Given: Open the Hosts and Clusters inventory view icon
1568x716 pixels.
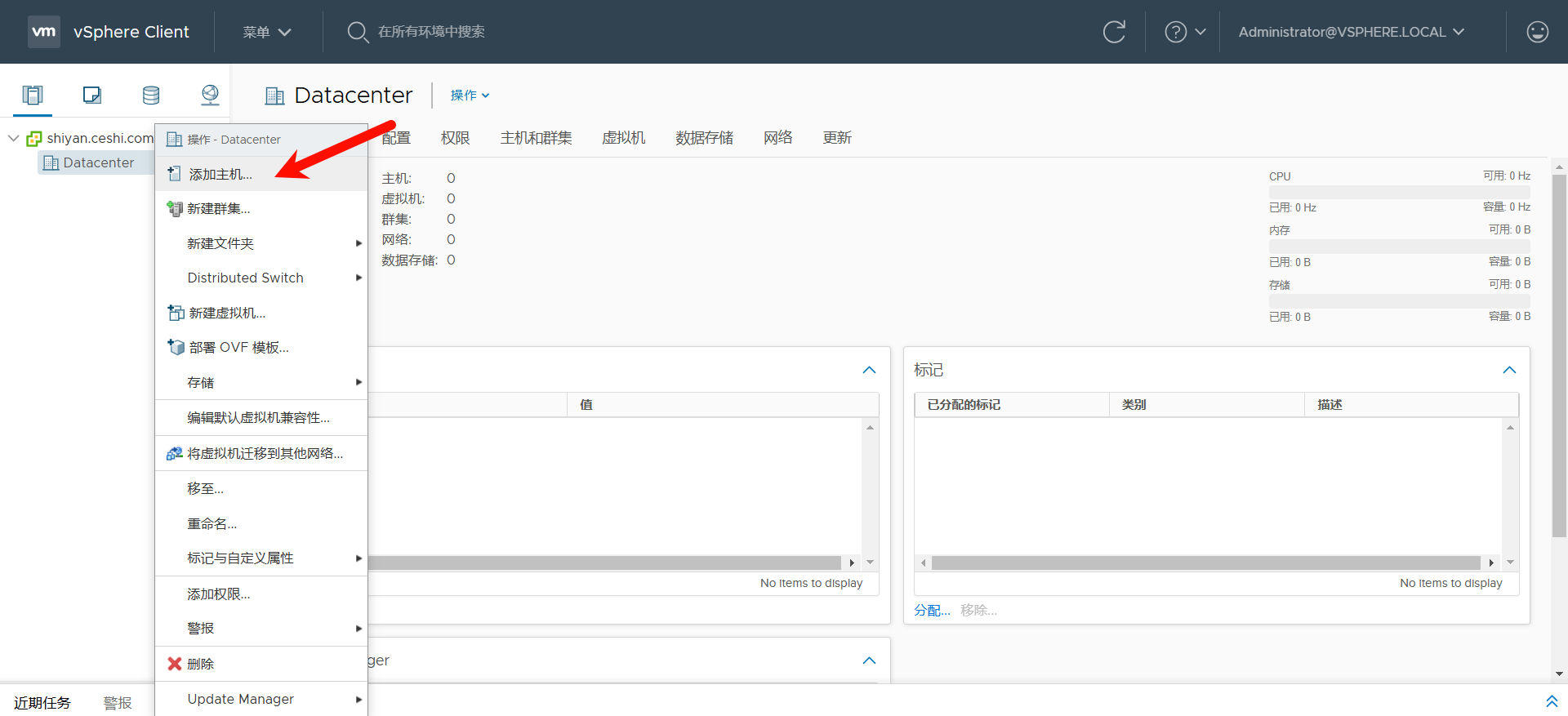Looking at the screenshot, I should (33, 95).
